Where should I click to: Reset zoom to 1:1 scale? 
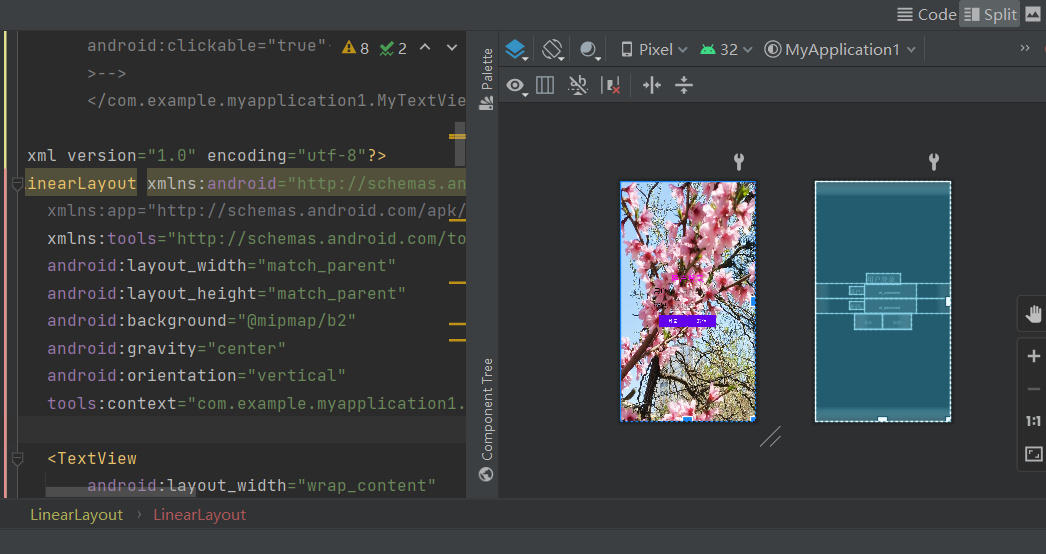pos(1033,421)
